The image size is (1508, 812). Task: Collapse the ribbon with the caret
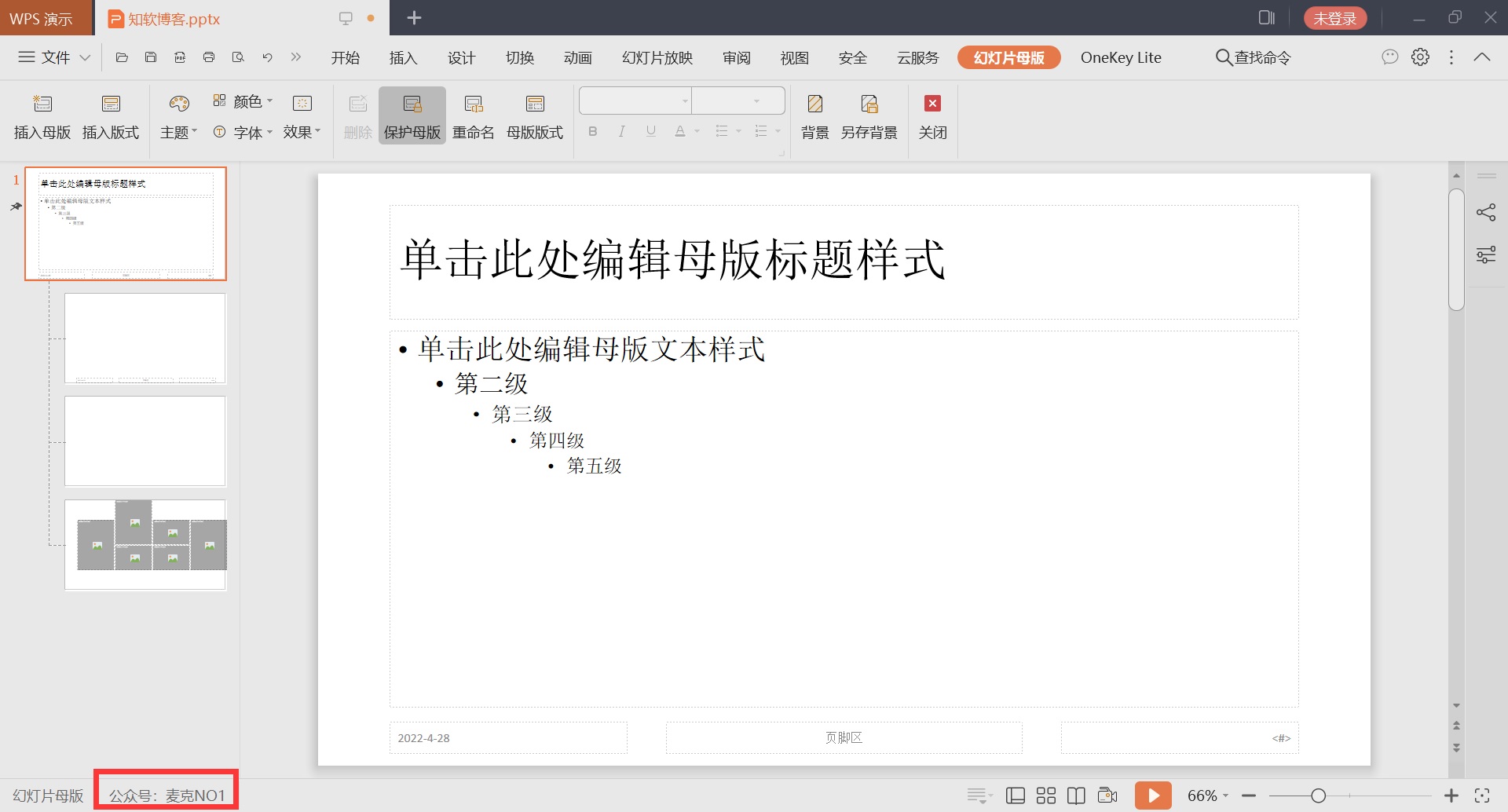click(1482, 57)
